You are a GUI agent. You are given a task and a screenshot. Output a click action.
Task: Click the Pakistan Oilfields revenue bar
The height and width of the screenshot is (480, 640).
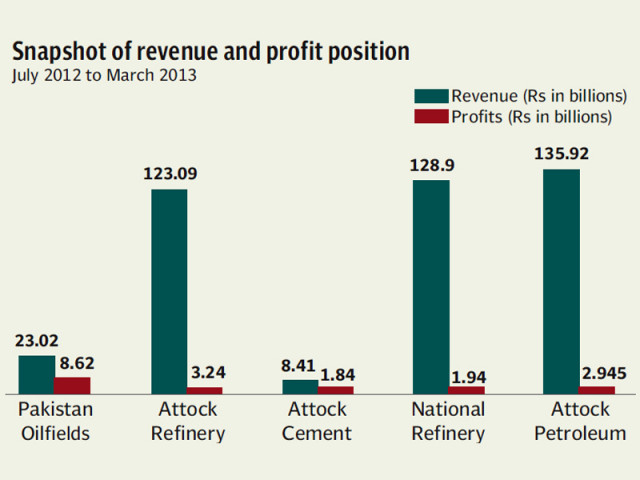click(37, 375)
